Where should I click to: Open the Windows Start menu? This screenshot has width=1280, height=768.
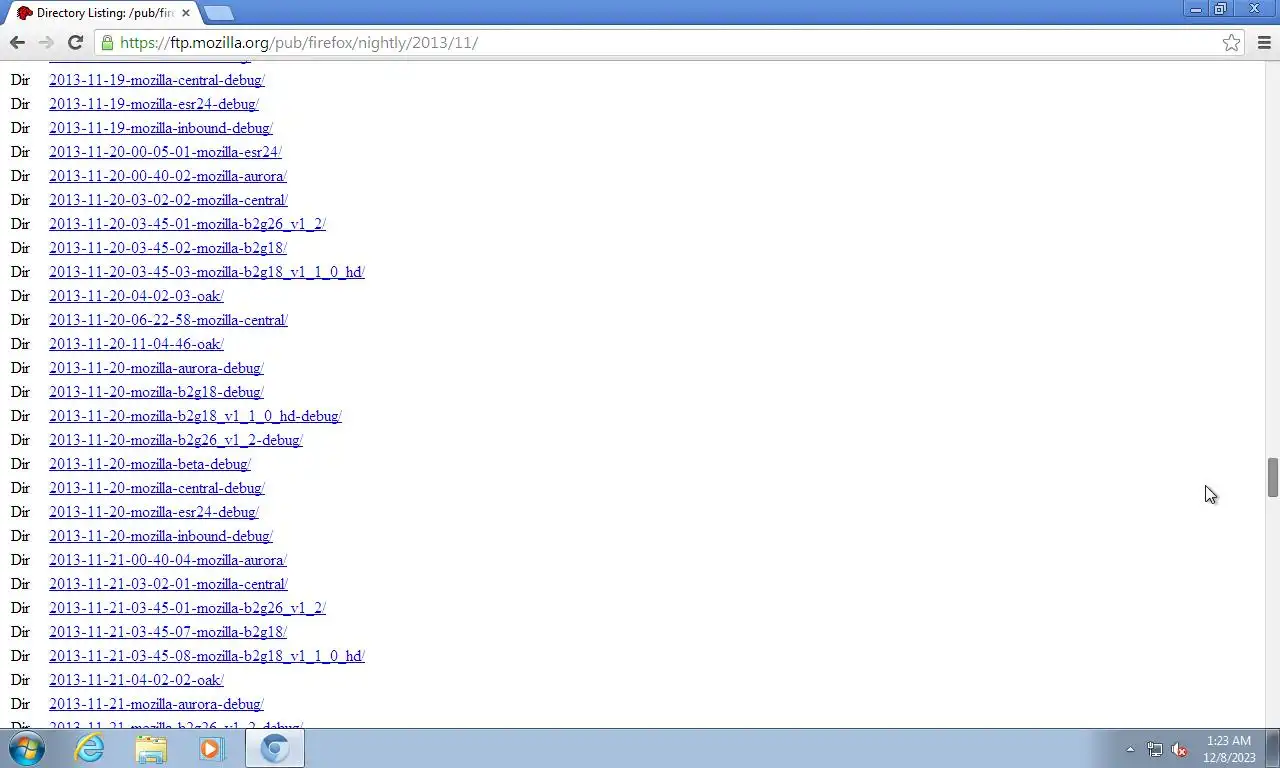[27, 748]
